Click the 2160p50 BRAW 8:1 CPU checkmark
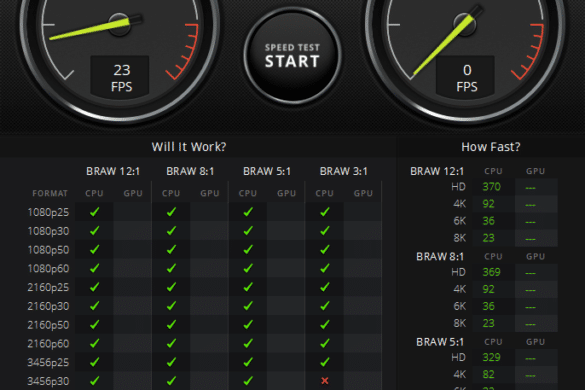 (172, 324)
